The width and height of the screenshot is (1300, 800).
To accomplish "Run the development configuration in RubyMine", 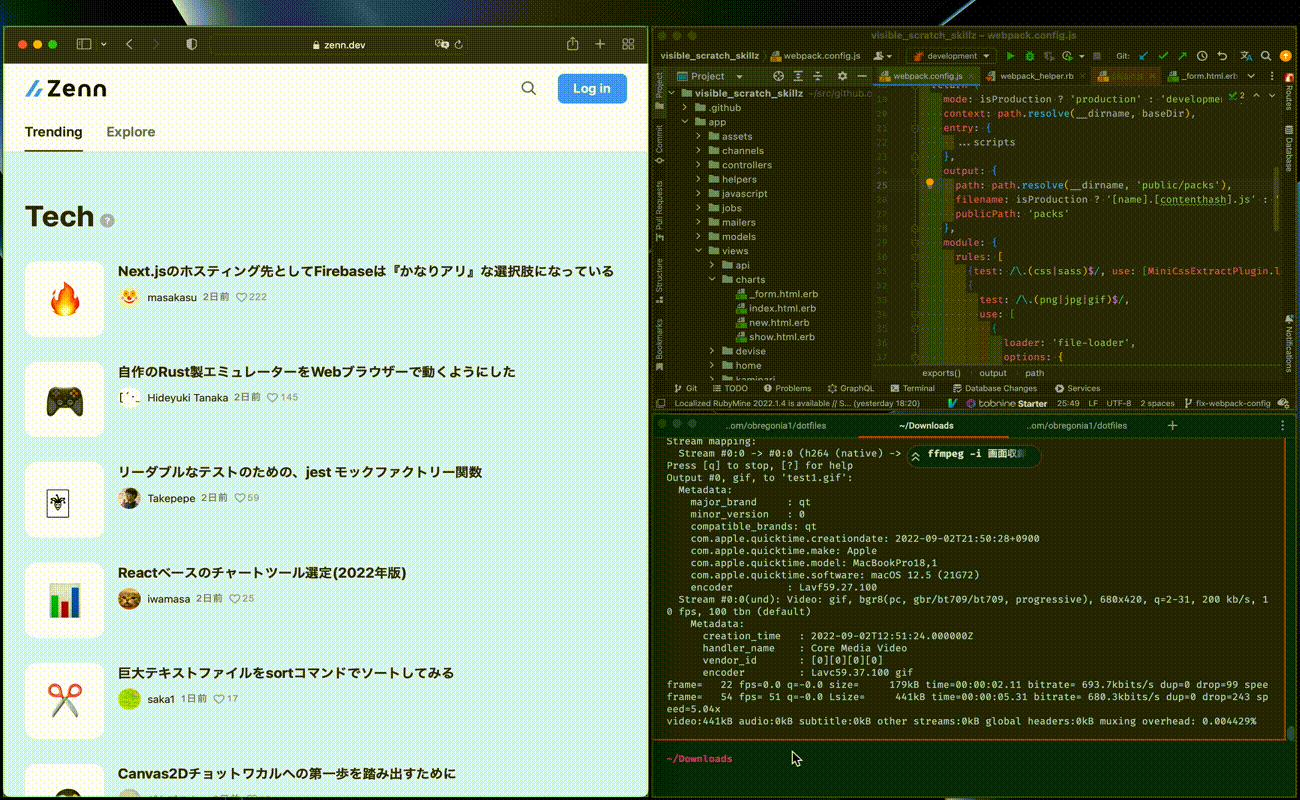I will pyautogui.click(x=1011, y=56).
